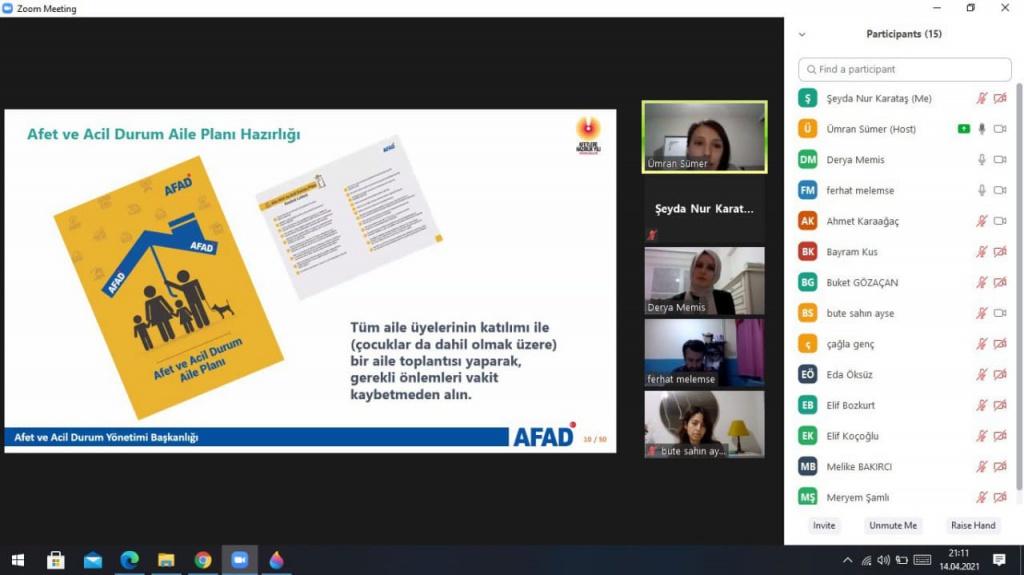Viewport: 1024px width, 575px height.
Task: Collapse the Participants panel with the chevron
Action: pos(801,34)
